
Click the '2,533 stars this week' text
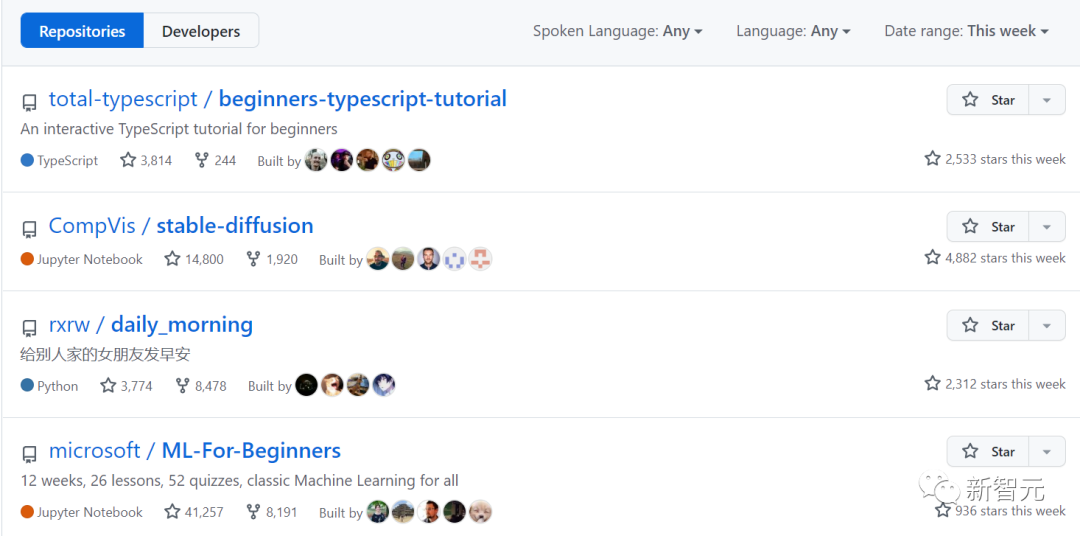click(1005, 159)
